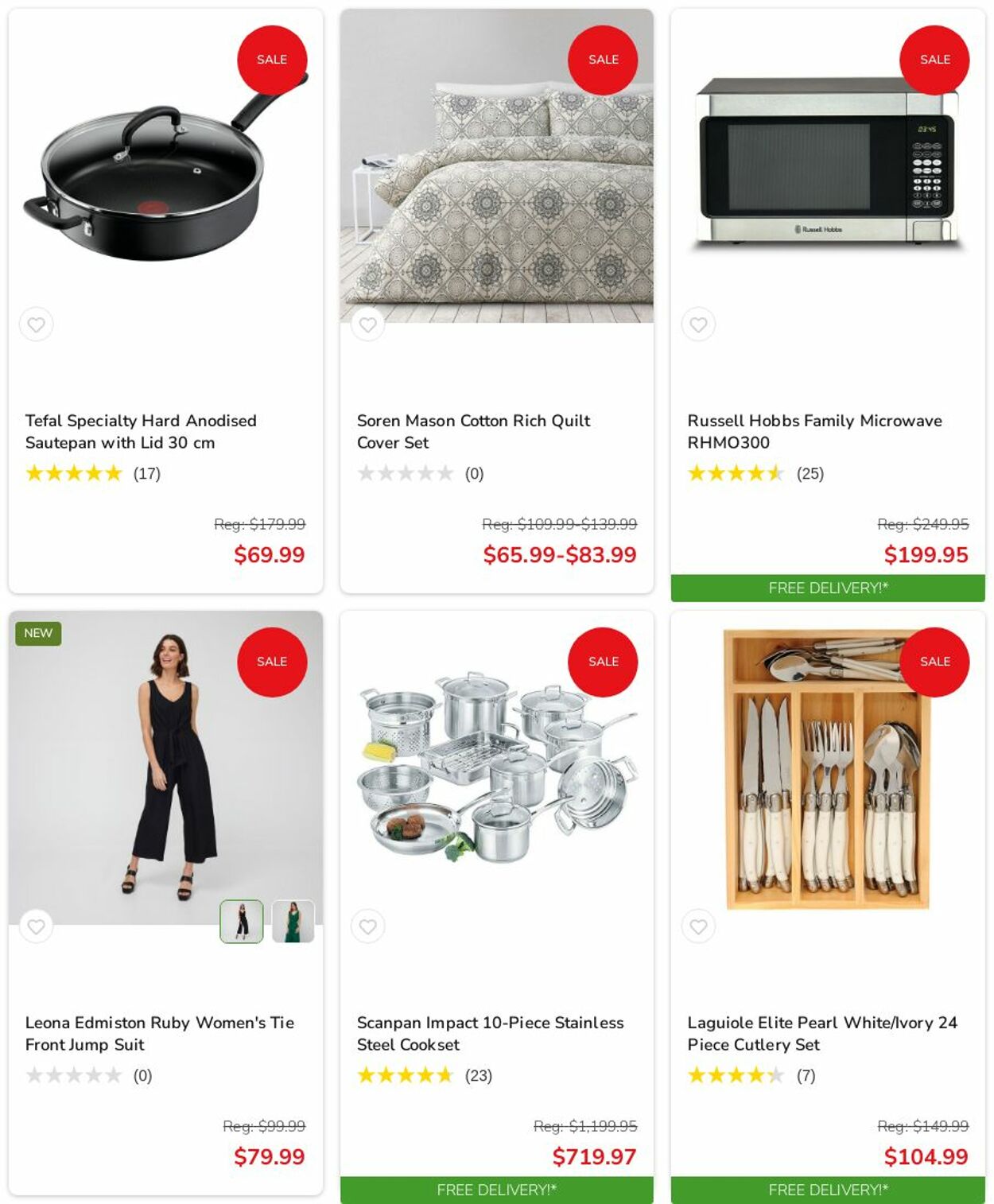View the 25 reviews rating for the microwave

click(755, 474)
